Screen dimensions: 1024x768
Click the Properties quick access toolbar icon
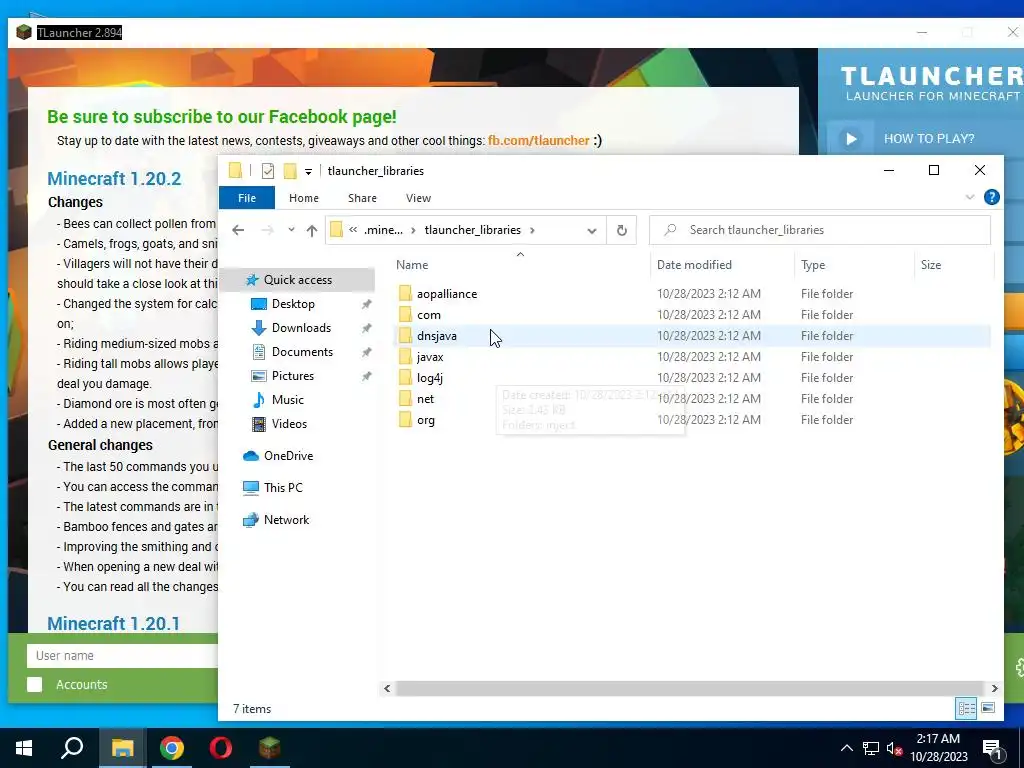coord(268,170)
